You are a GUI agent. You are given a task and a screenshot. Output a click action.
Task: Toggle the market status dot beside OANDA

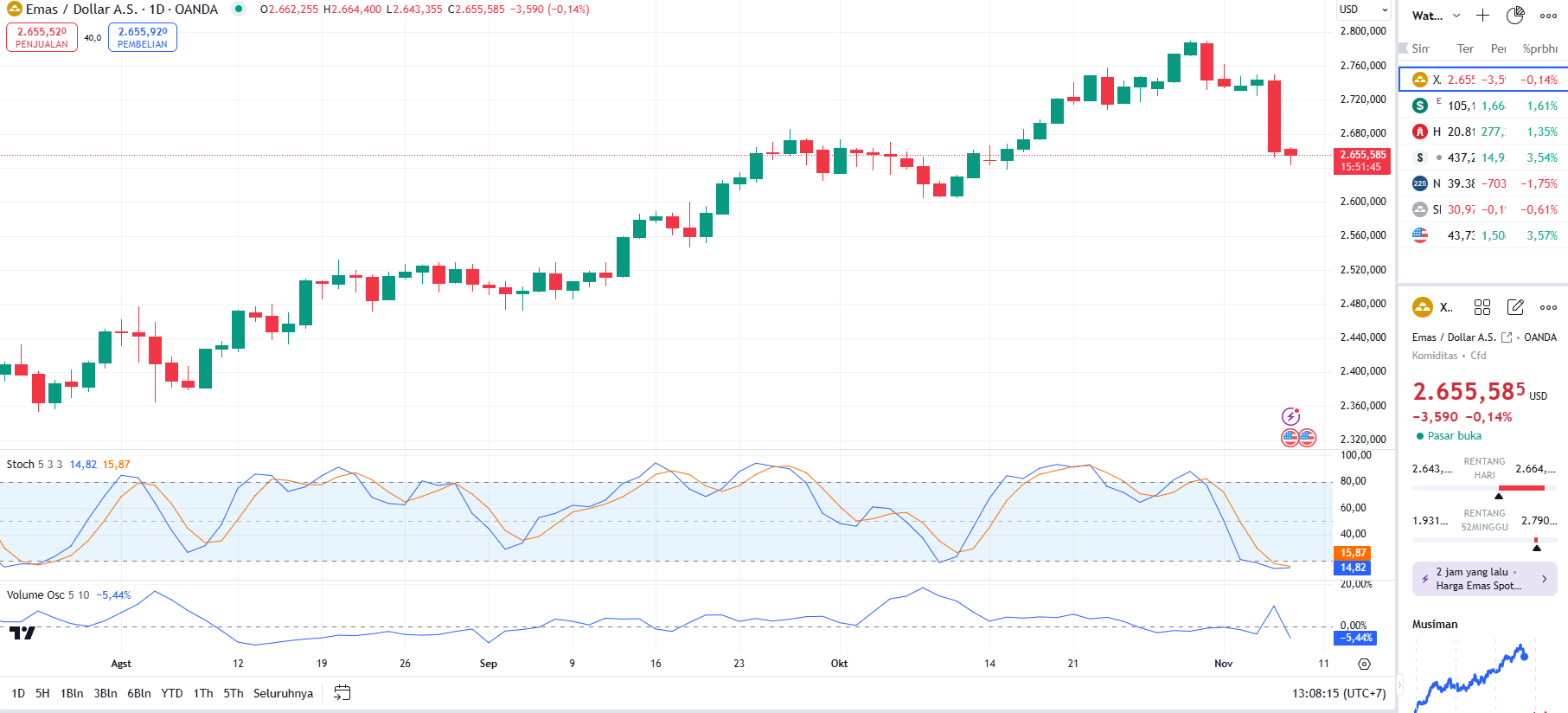239,10
